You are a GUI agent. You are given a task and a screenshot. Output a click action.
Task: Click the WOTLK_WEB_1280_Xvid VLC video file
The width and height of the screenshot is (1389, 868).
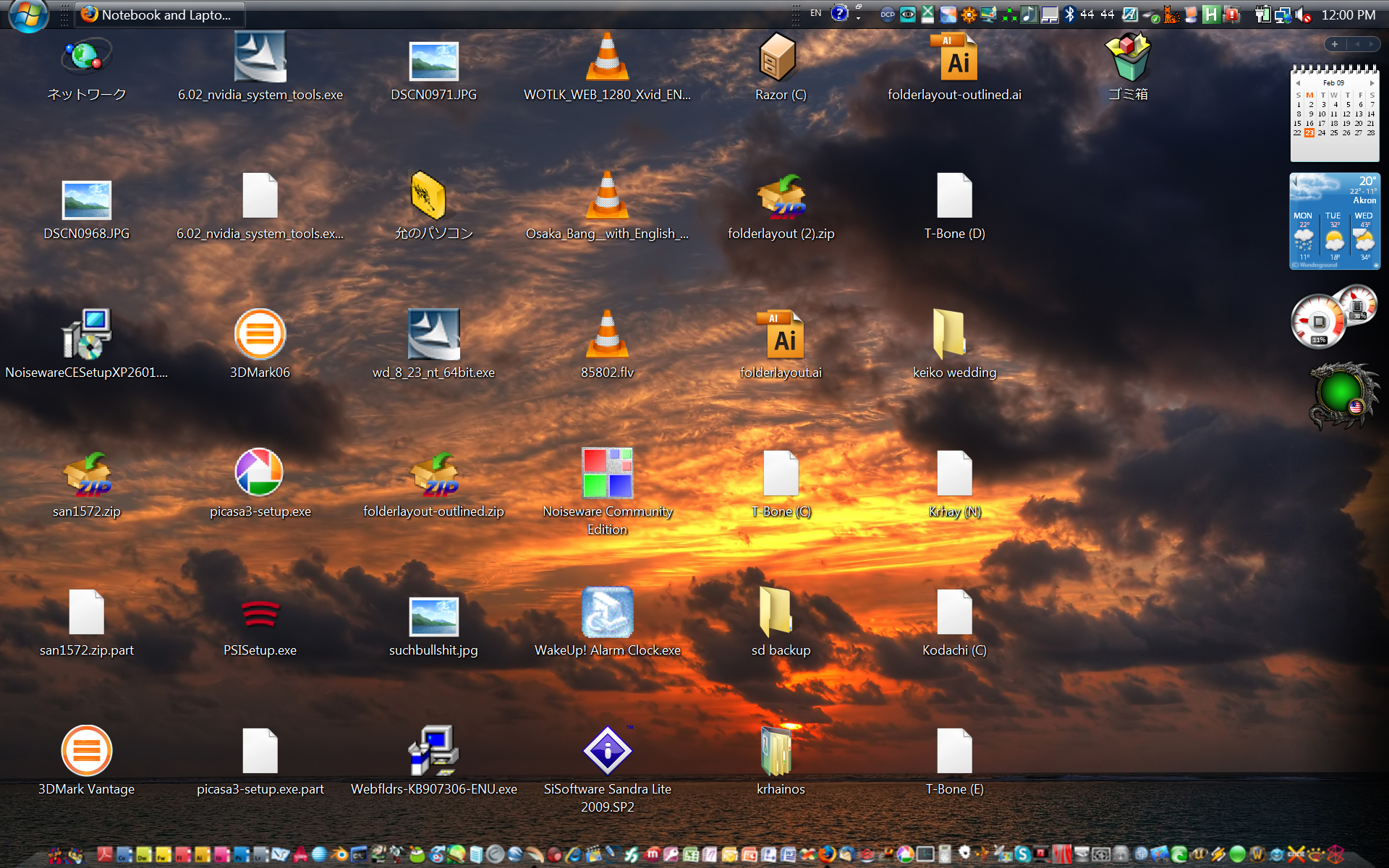(x=607, y=58)
